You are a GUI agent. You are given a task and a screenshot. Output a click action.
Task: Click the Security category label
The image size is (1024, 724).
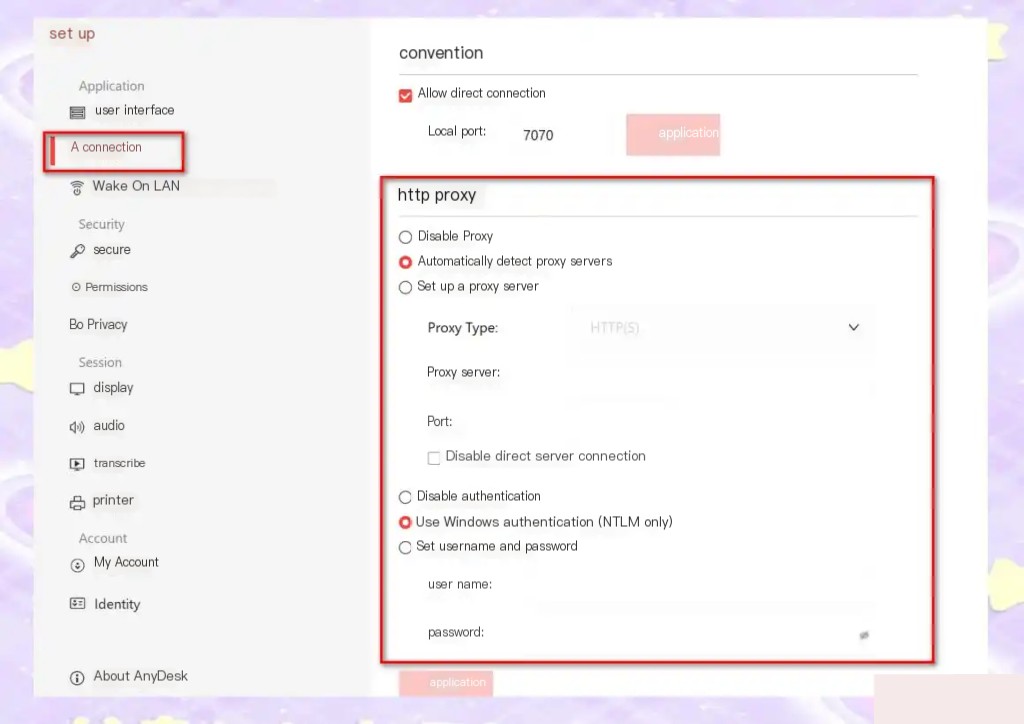tap(101, 225)
